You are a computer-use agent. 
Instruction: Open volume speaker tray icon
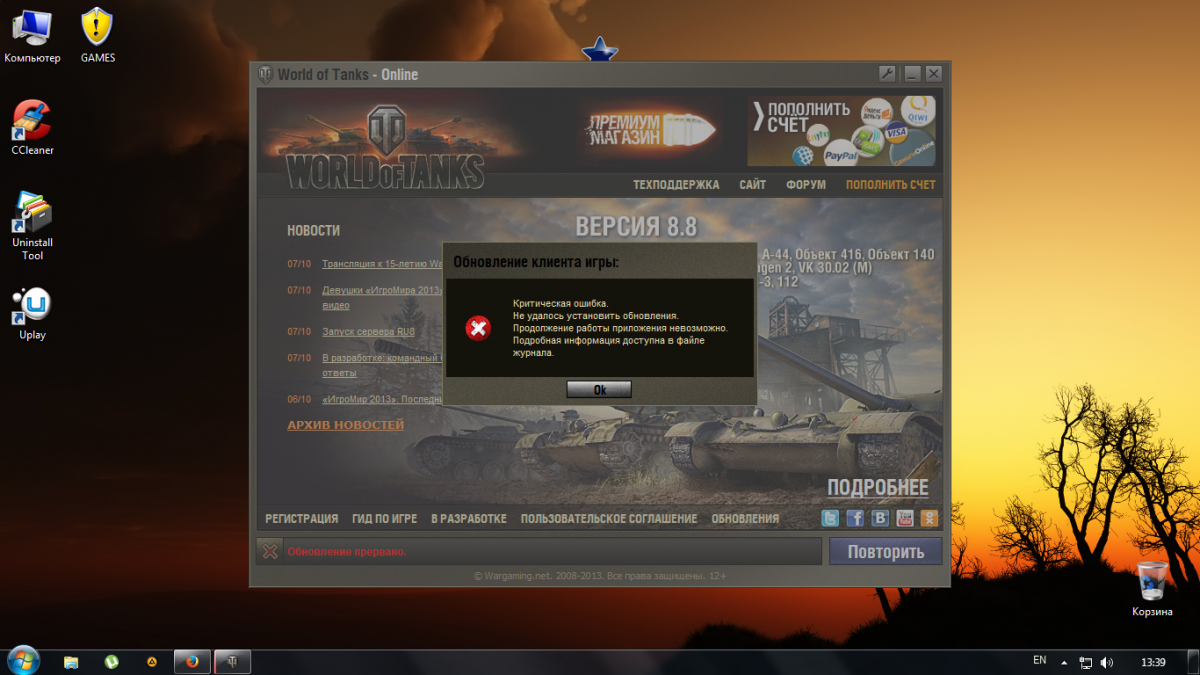1107,662
